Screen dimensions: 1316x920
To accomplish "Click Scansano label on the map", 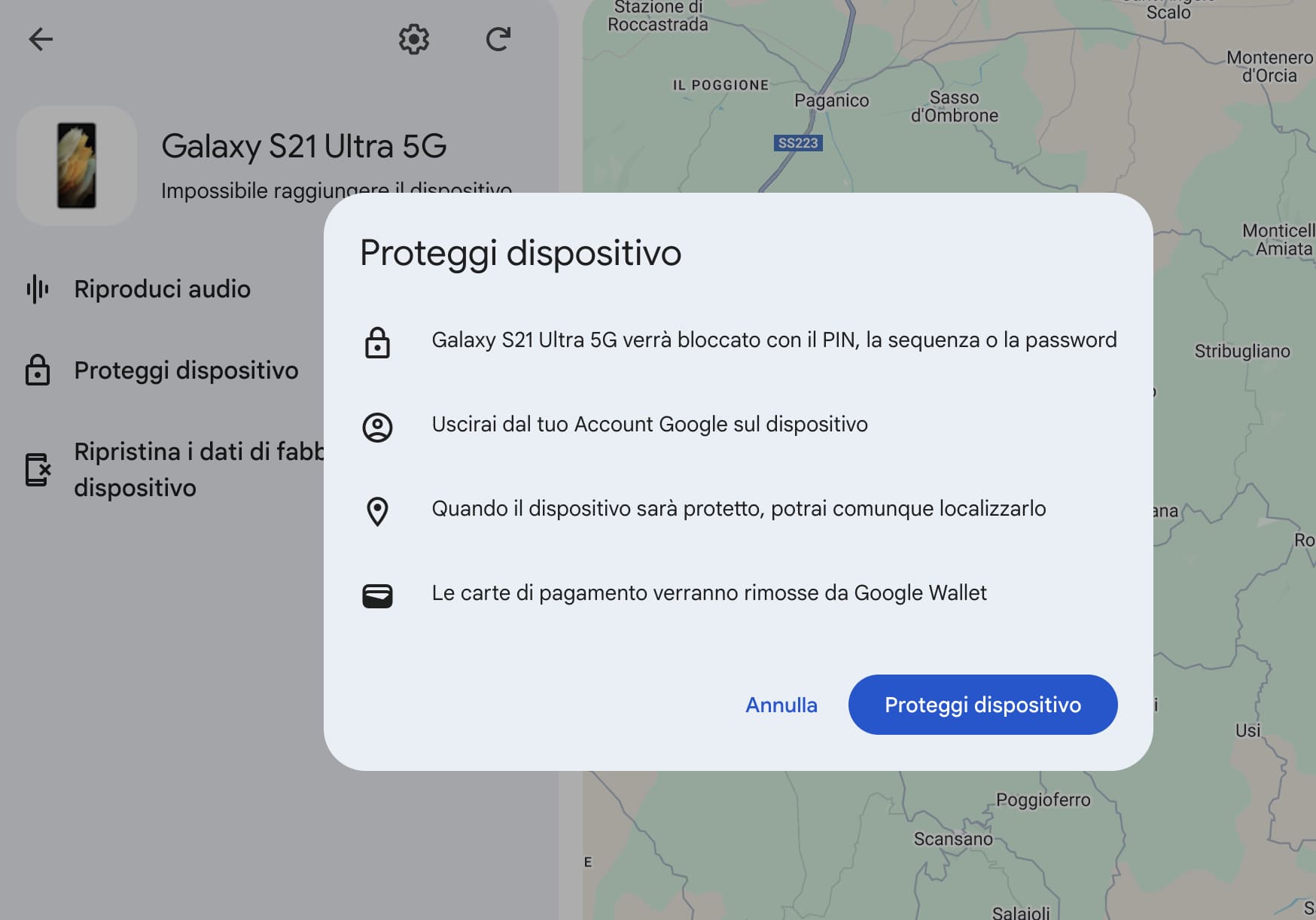I will click(953, 839).
